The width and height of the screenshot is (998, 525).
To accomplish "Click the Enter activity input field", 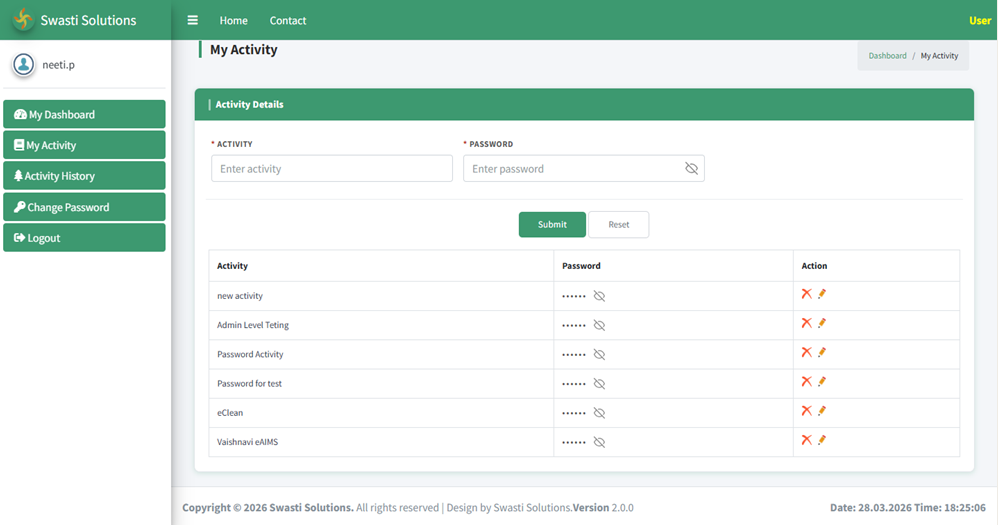I will 331,169.
